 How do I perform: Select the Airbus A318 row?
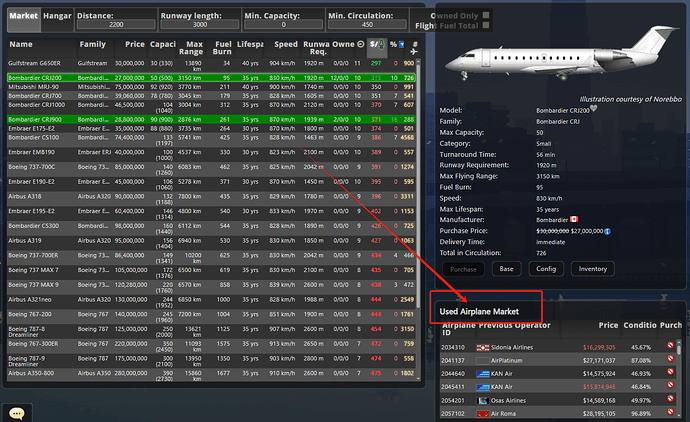click(x=211, y=199)
